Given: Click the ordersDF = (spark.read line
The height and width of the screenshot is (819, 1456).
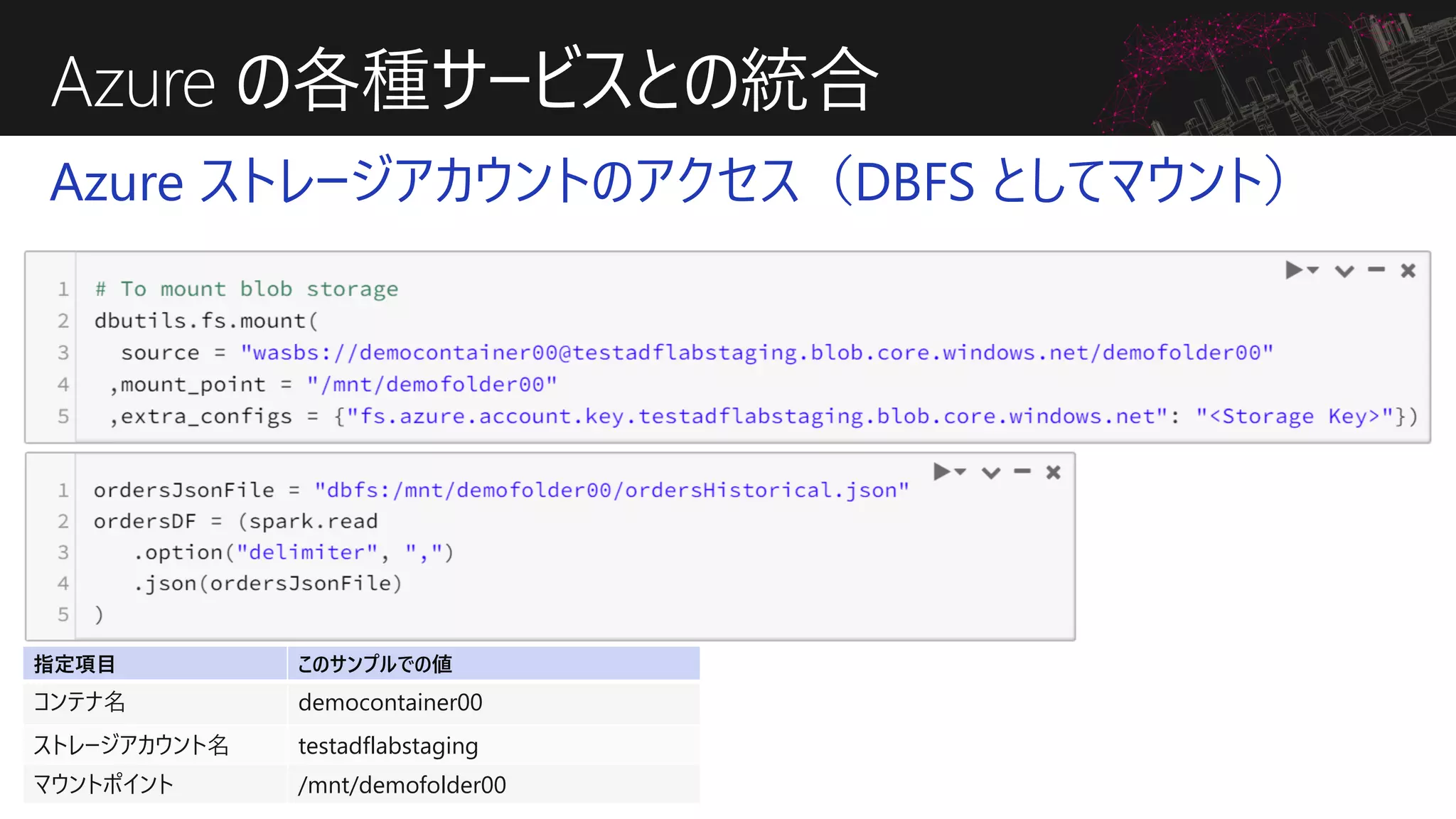Looking at the screenshot, I should (236, 522).
